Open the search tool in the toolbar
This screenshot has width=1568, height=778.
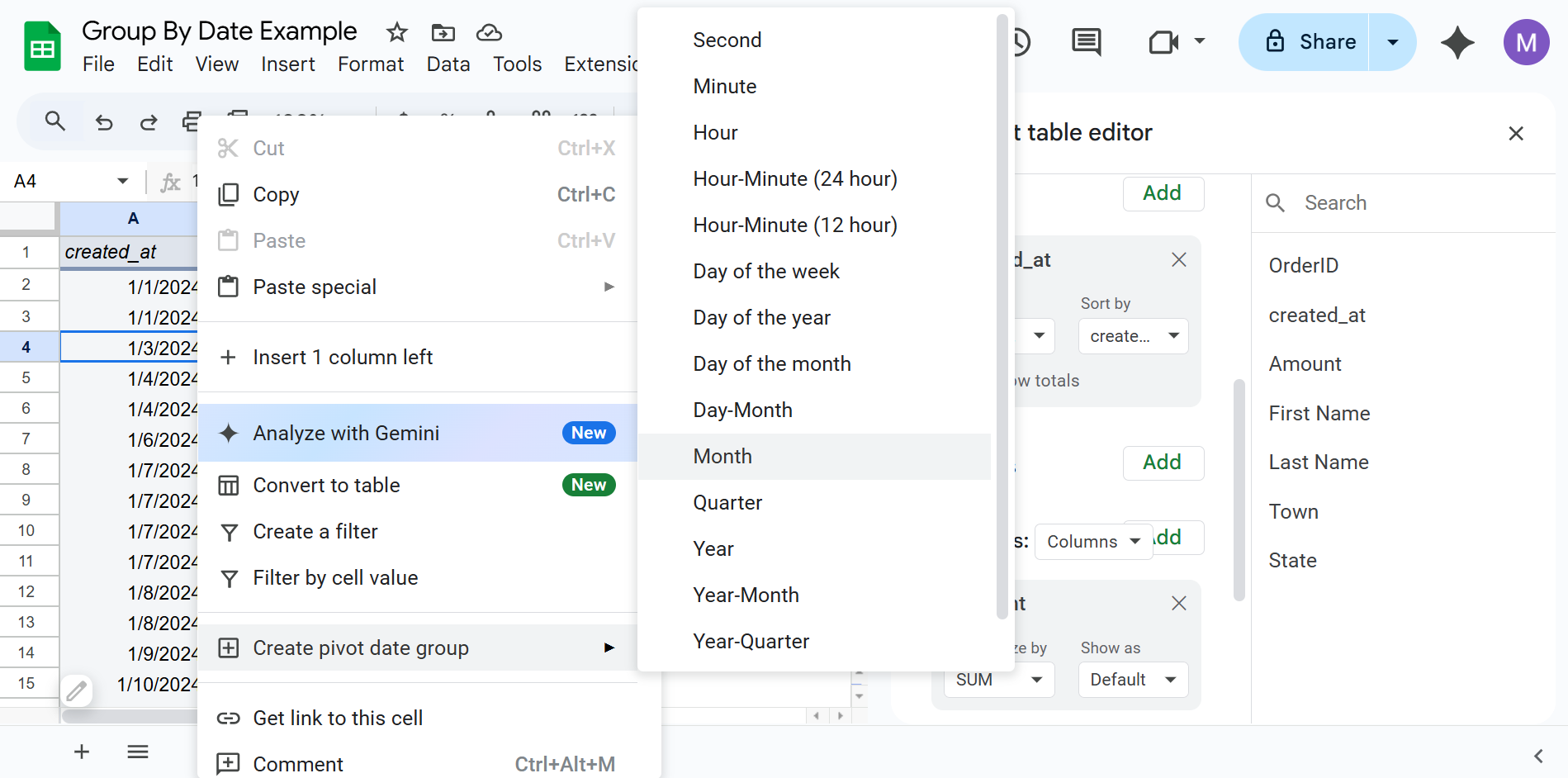(54, 121)
